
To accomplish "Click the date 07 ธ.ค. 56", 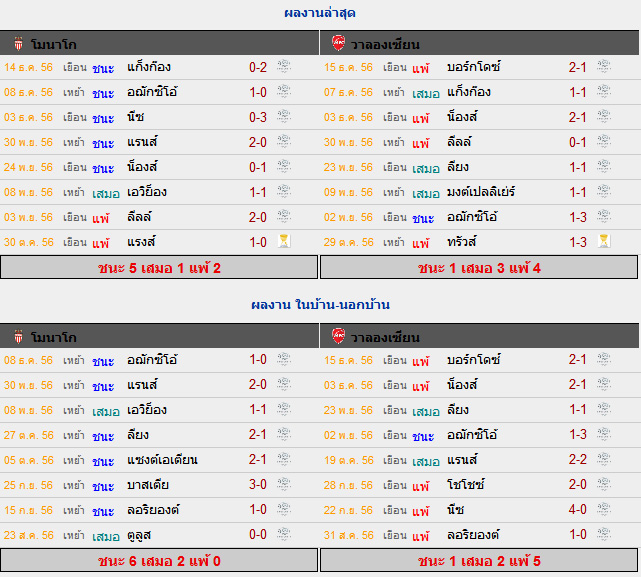I will tap(348, 92).
